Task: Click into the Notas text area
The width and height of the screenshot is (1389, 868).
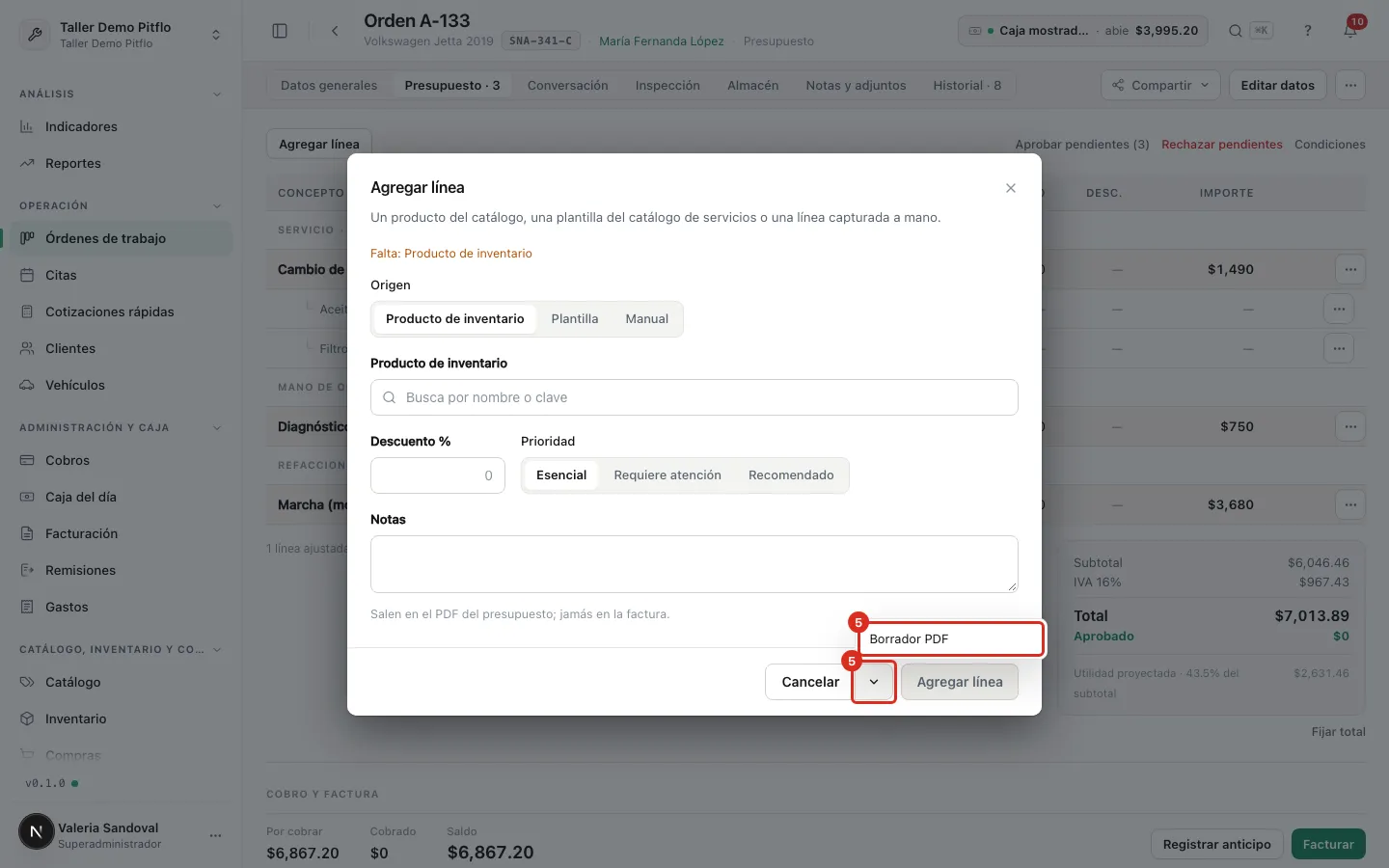Action: [x=694, y=564]
